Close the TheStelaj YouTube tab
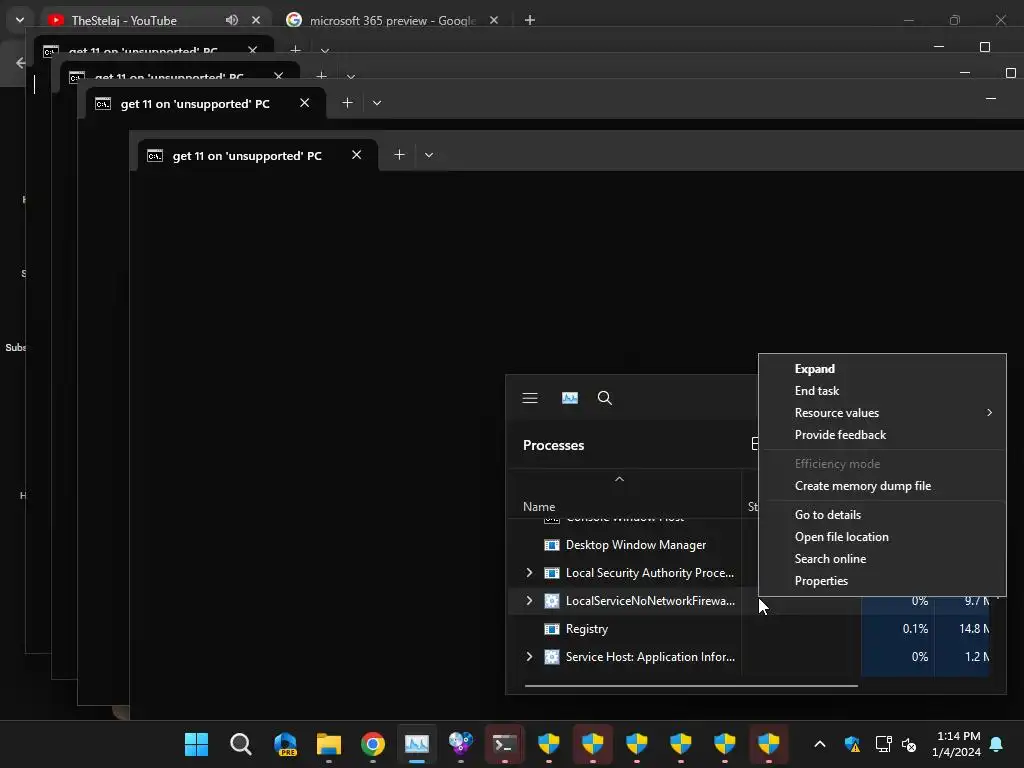The image size is (1024, 768). (256, 20)
